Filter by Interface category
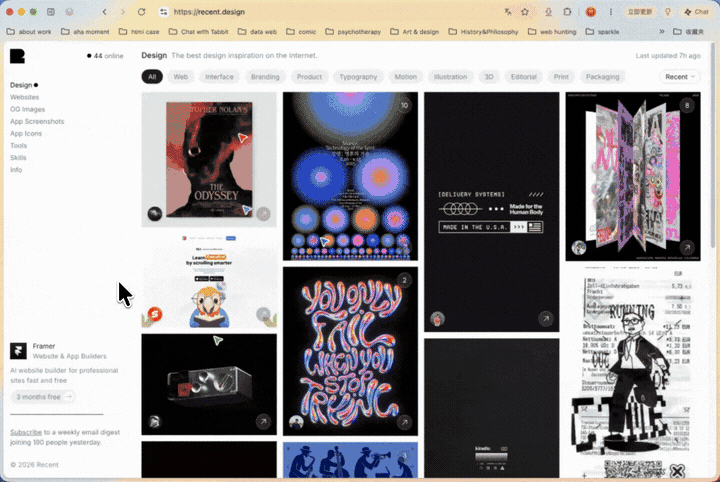 pos(219,77)
